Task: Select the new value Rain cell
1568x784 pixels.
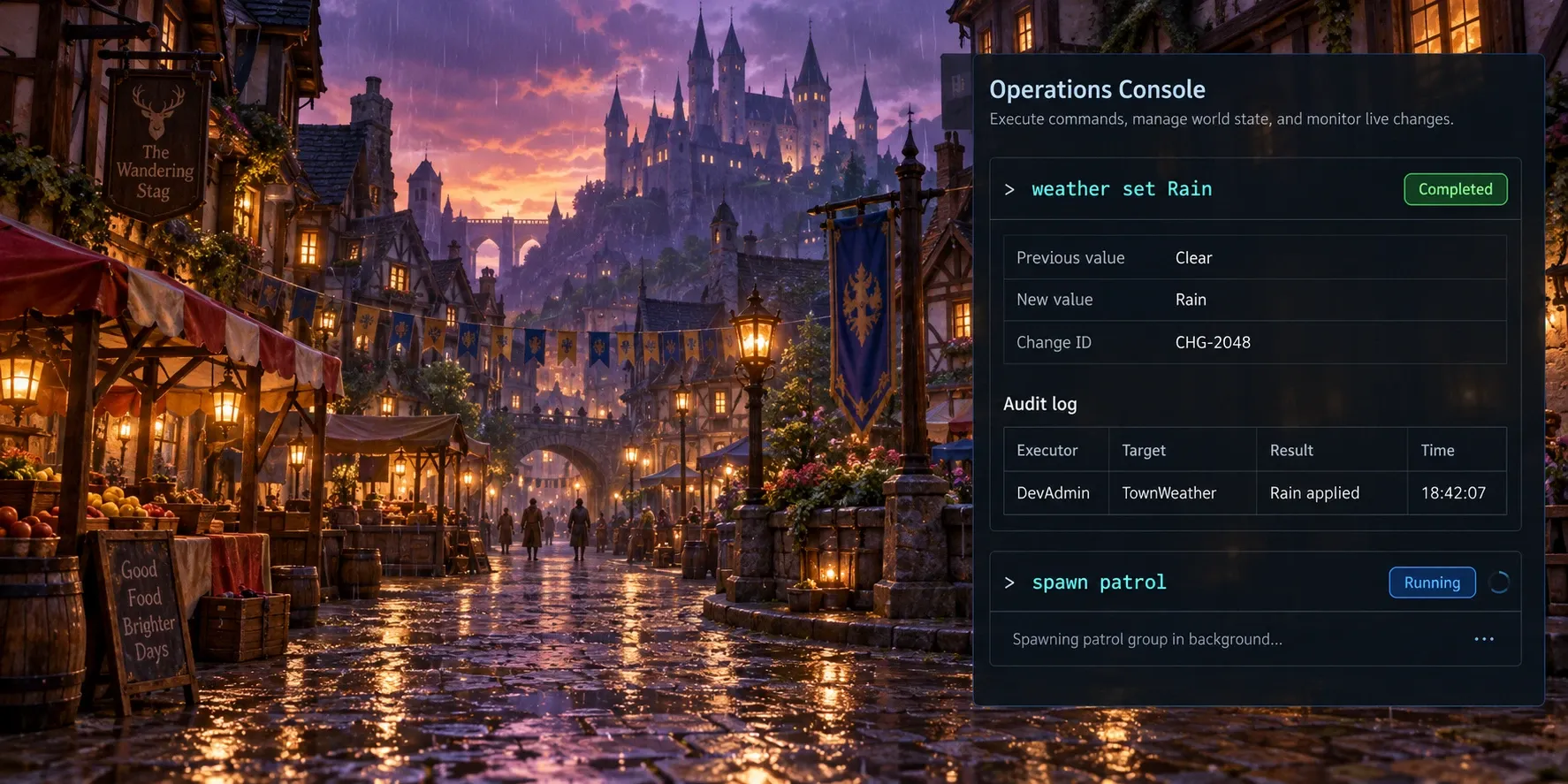Action: coord(1191,300)
